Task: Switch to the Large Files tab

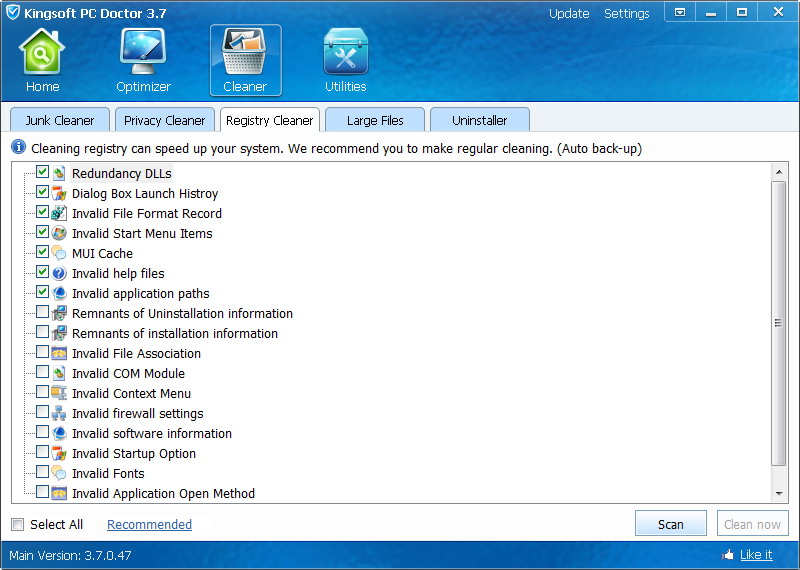Action: pos(375,120)
